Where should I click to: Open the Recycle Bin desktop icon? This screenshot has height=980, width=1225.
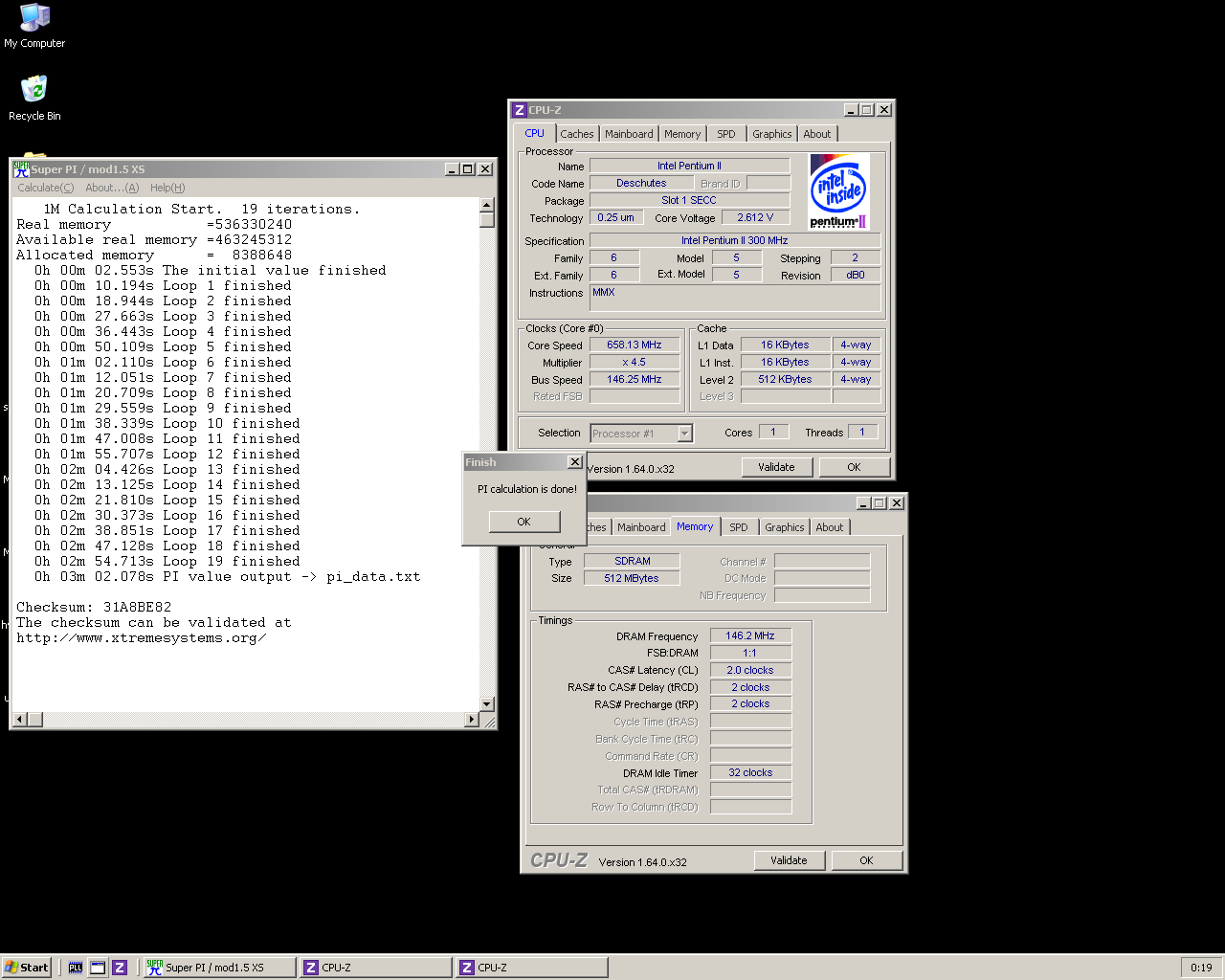[34, 98]
